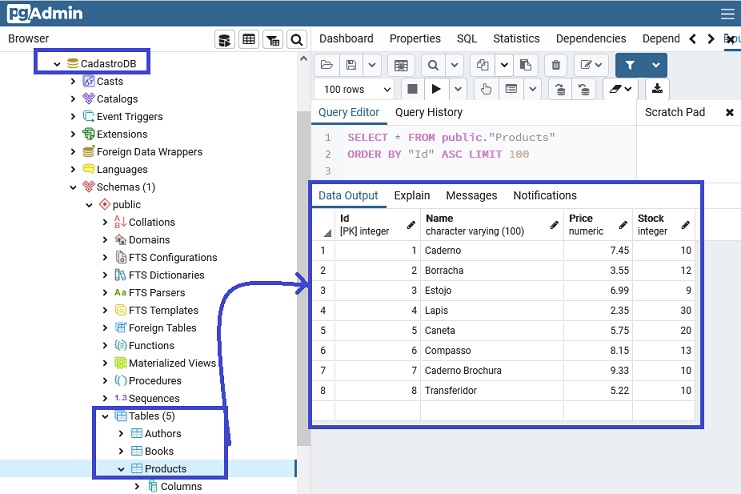741x494 pixels.
Task: Collapse the CadastroDB tree node
Action: [x=57, y=64]
